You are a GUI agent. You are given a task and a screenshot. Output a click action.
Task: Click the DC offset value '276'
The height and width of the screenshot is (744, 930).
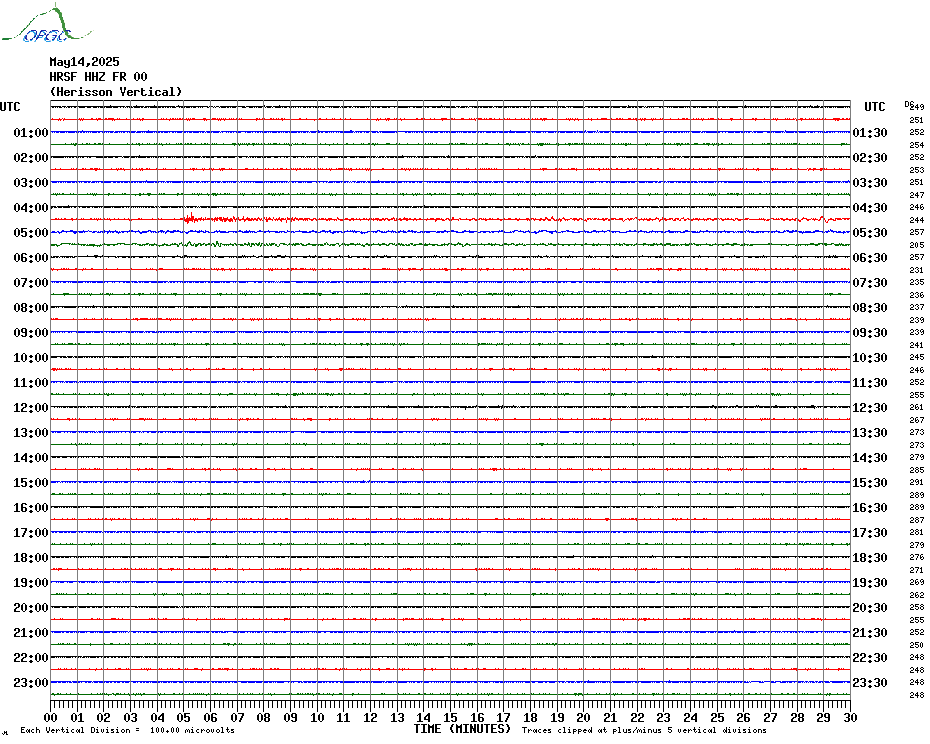point(916,558)
